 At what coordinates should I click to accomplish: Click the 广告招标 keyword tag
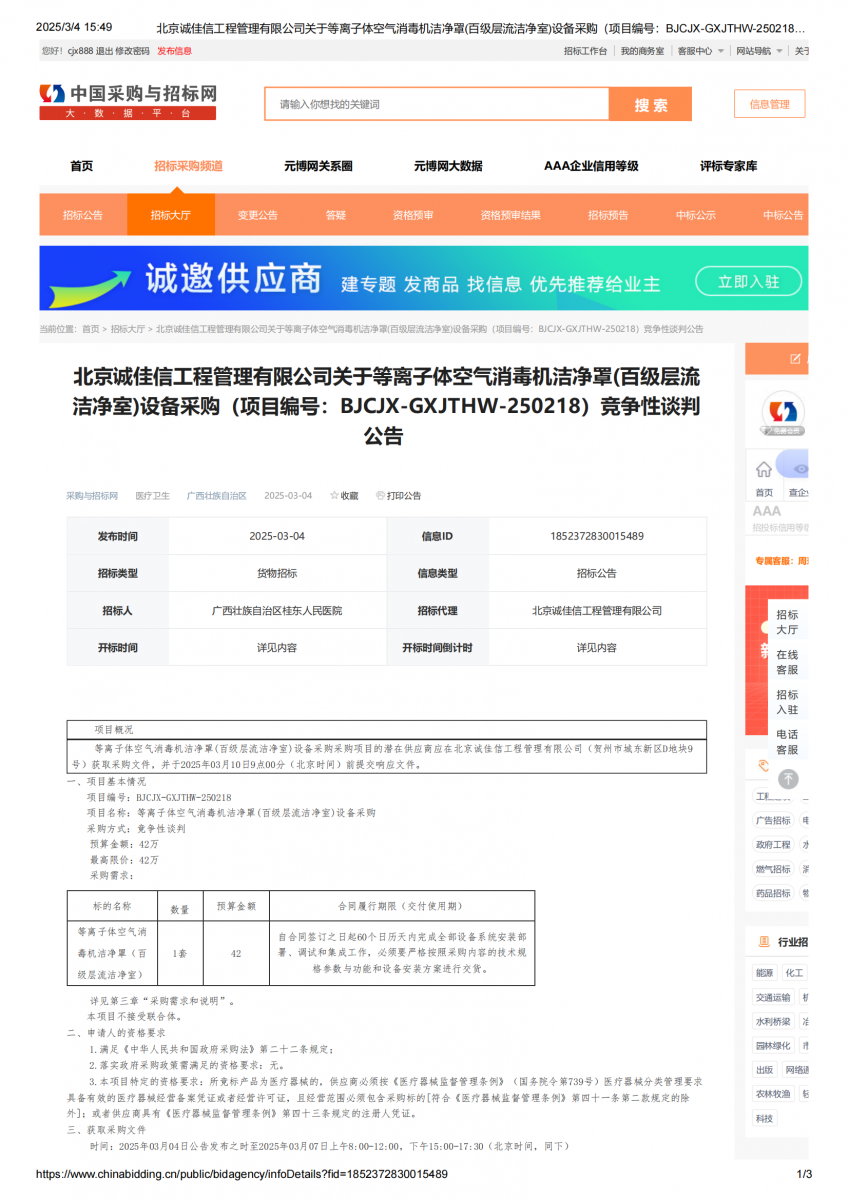(x=773, y=821)
